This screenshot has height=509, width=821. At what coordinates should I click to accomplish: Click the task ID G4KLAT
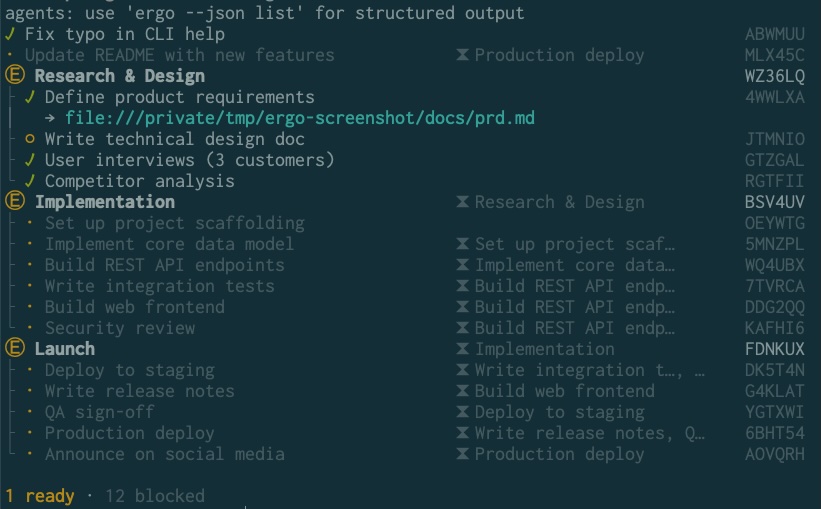click(774, 391)
